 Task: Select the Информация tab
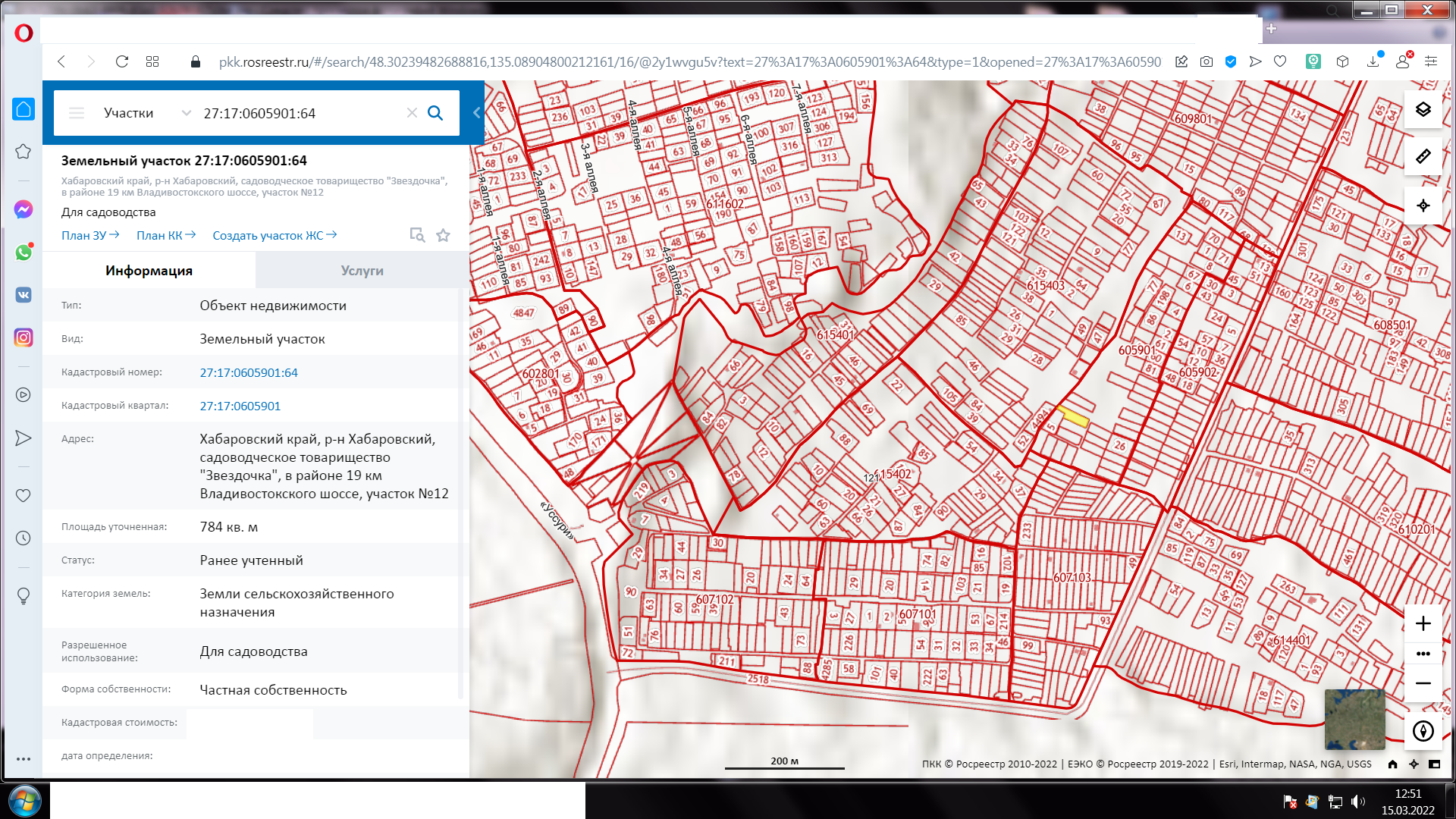point(149,271)
